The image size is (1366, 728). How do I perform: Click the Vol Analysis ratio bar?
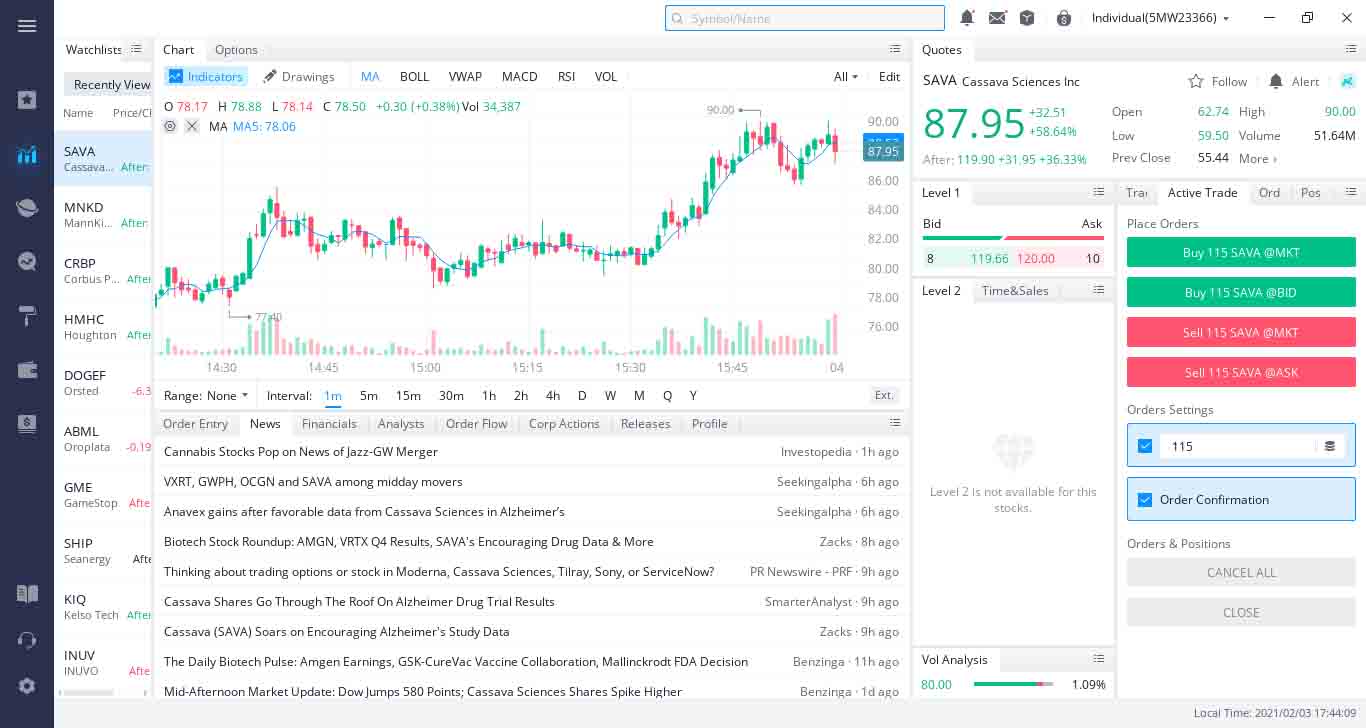coord(1014,684)
